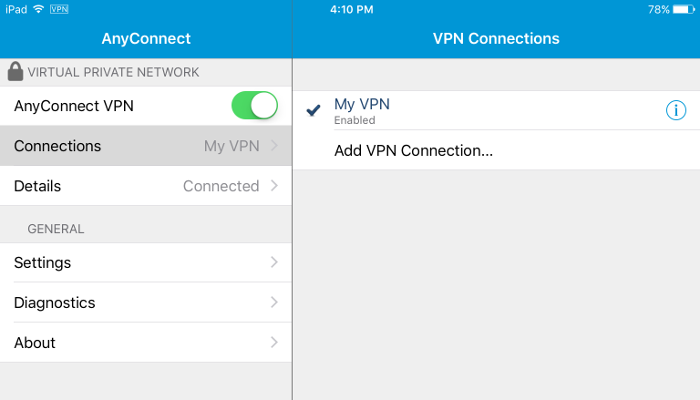
Task: Tap the 4:10 PM clock in status bar
Action: [x=351, y=9]
